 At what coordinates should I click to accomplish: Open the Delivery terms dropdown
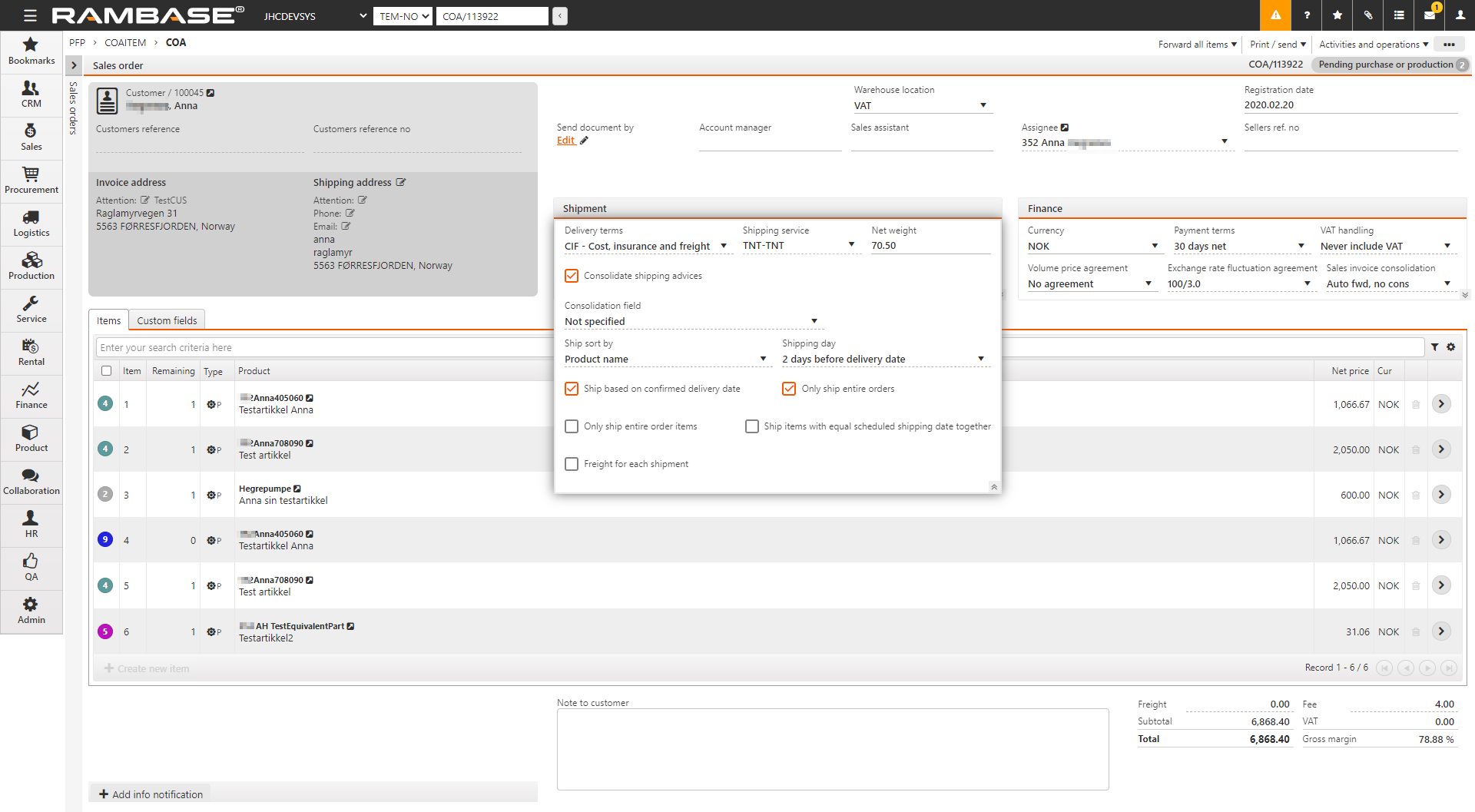pos(645,247)
